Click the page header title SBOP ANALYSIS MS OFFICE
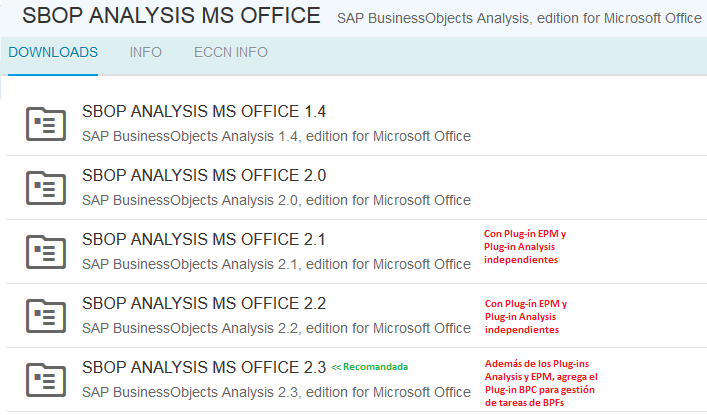Image resolution: width=707 pixels, height=415 pixels. pos(171,16)
